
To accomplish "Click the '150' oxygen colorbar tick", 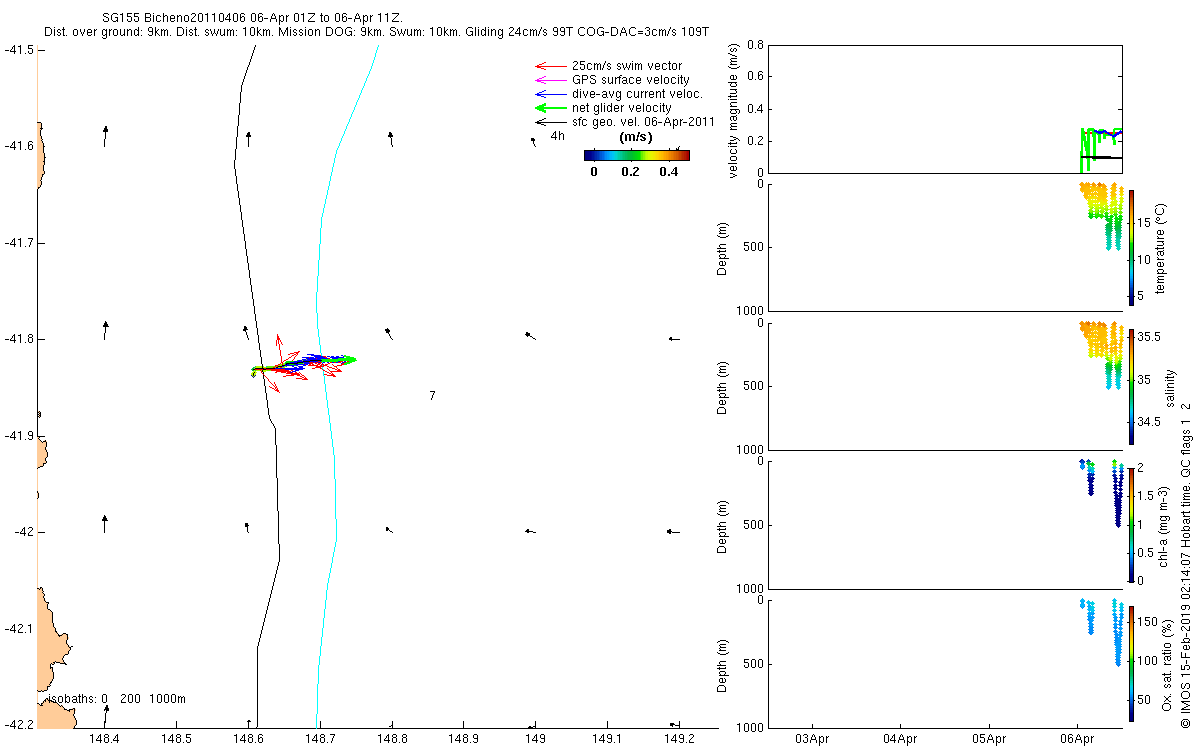I will click(1148, 622).
